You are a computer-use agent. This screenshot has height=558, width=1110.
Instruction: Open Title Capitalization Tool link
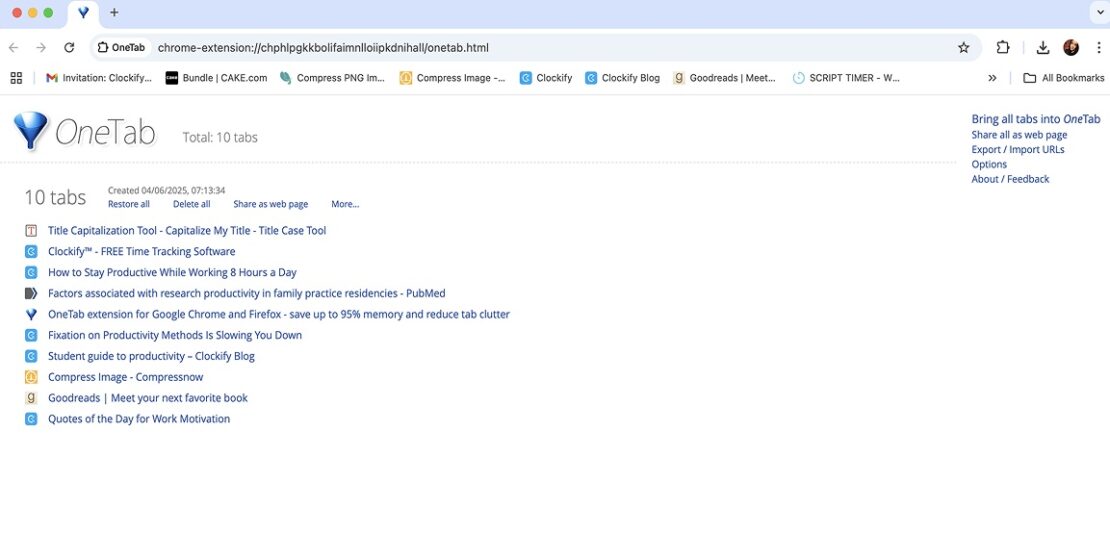point(187,230)
